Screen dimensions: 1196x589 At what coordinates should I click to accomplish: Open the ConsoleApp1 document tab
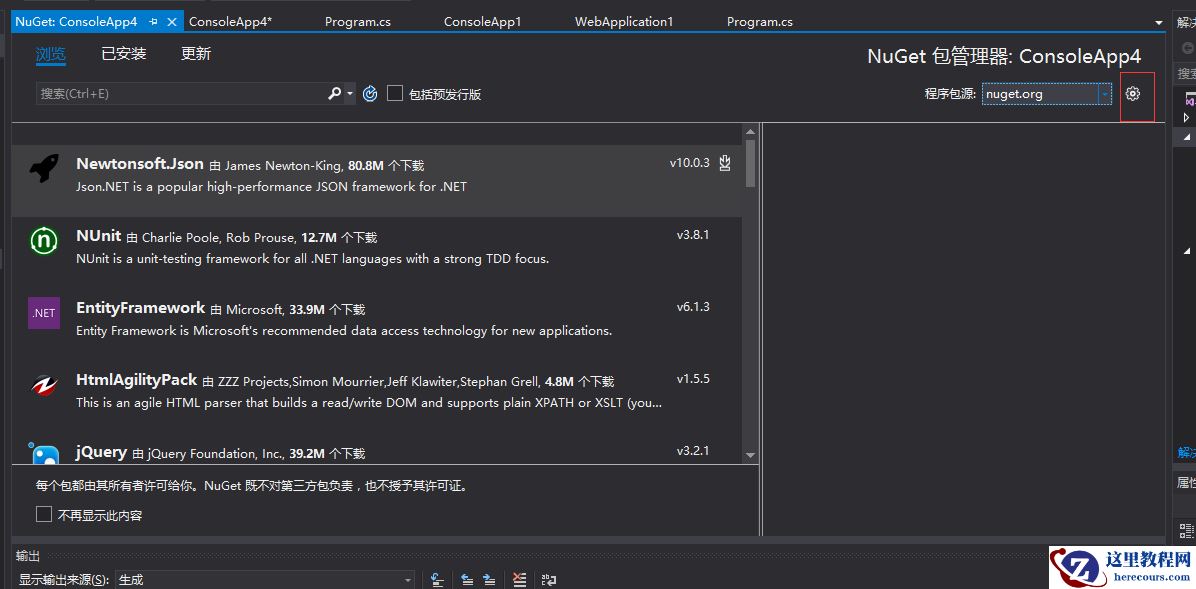click(482, 22)
